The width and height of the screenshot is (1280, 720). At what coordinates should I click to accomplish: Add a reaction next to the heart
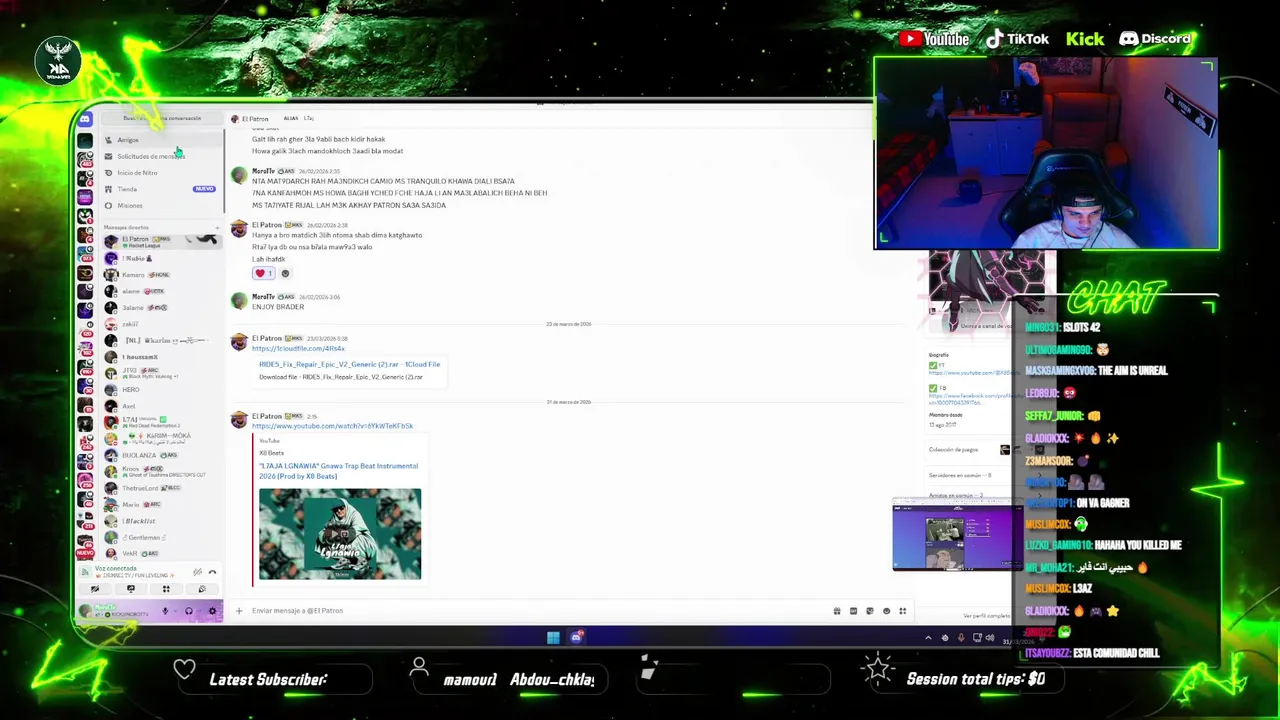[x=285, y=273]
